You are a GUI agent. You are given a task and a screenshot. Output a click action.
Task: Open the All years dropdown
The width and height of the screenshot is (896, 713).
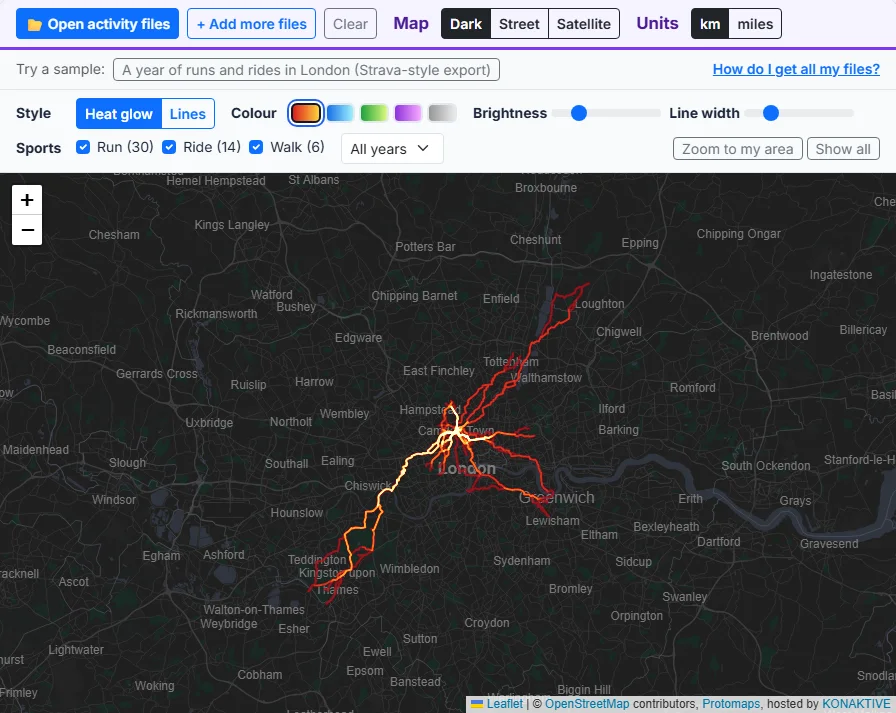tap(392, 149)
